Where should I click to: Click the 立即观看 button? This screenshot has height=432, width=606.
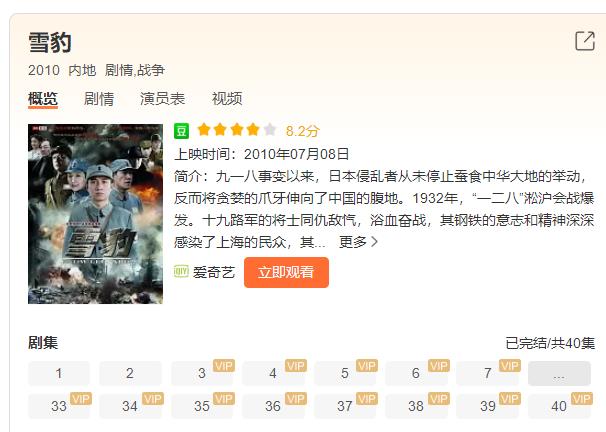[x=286, y=272]
